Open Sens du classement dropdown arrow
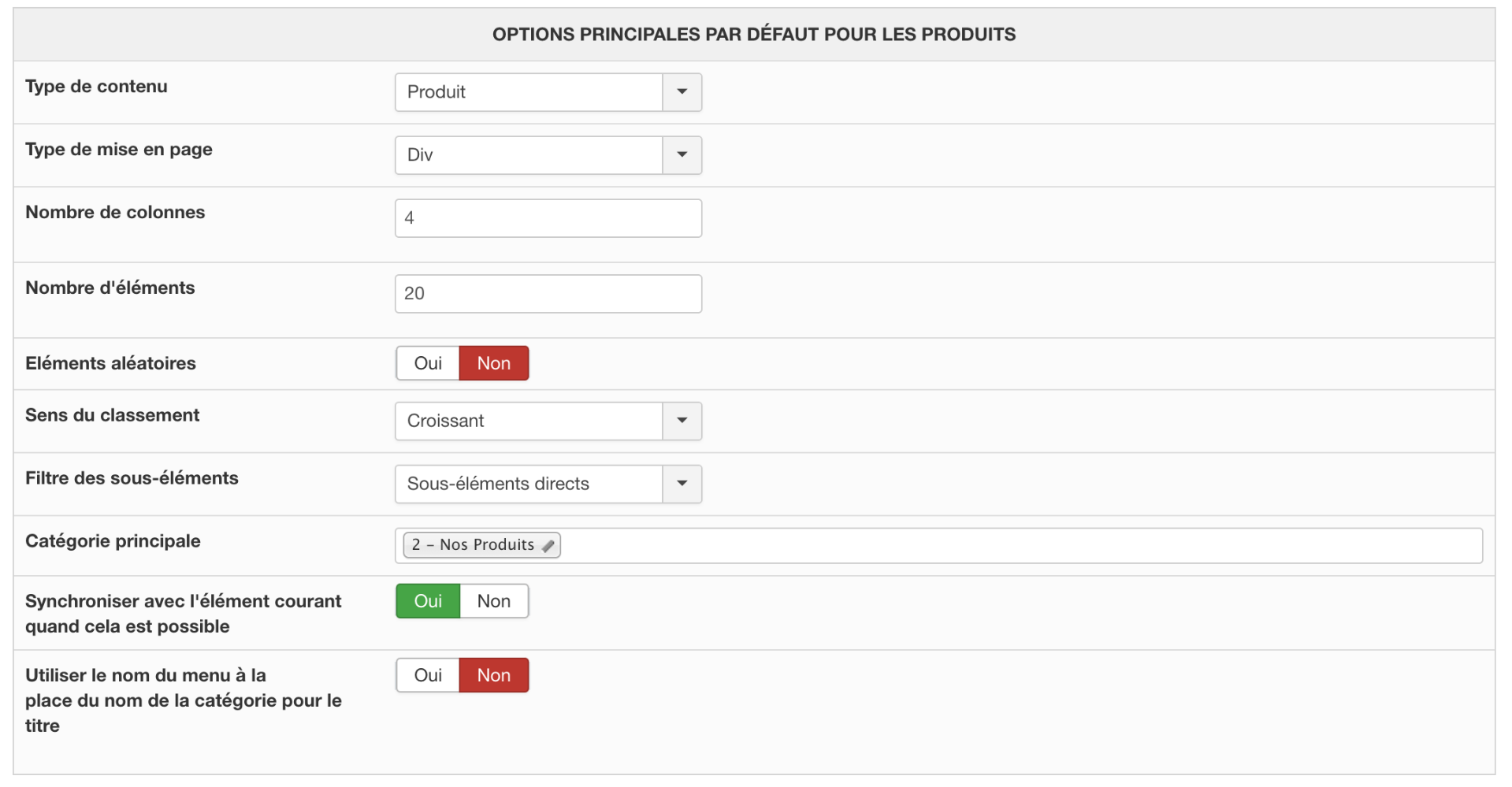The width and height of the screenshot is (1512, 787). point(682,421)
